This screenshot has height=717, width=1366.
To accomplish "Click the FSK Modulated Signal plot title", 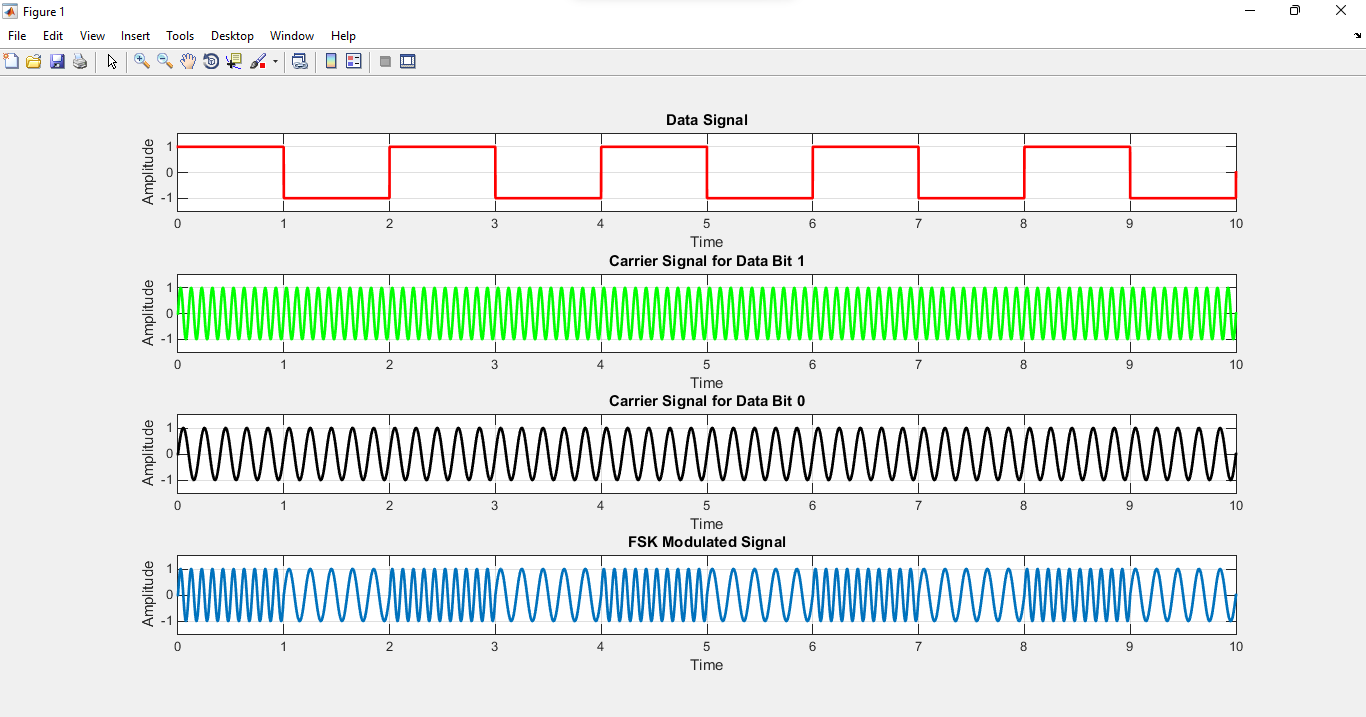I will pos(706,542).
